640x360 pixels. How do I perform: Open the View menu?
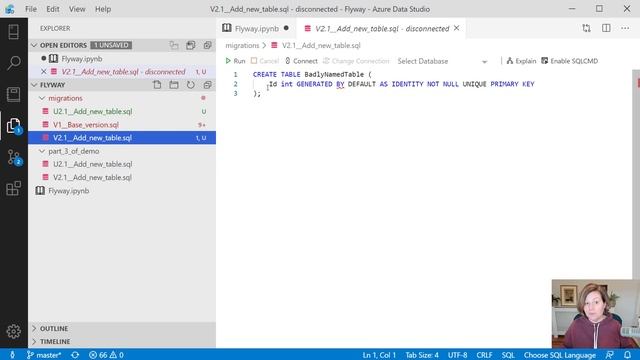[77, 9]
